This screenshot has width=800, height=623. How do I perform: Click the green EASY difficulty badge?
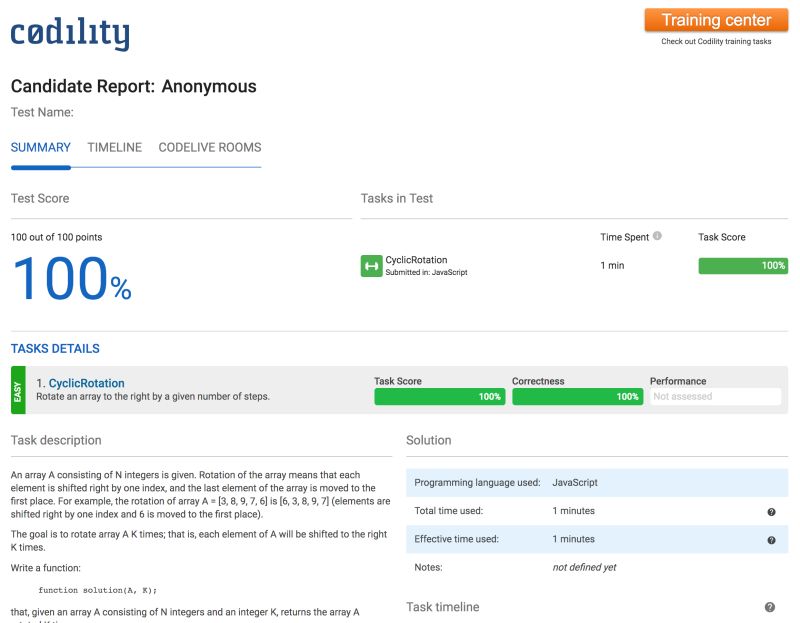point(18,390)
